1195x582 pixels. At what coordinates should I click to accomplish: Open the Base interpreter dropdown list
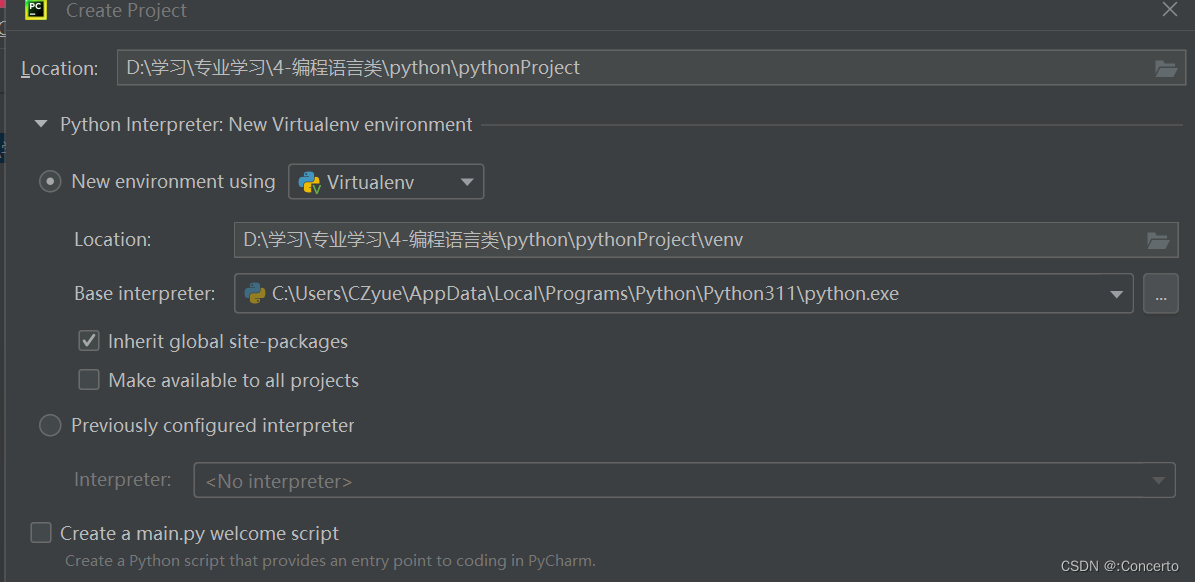coord(1116,293)
